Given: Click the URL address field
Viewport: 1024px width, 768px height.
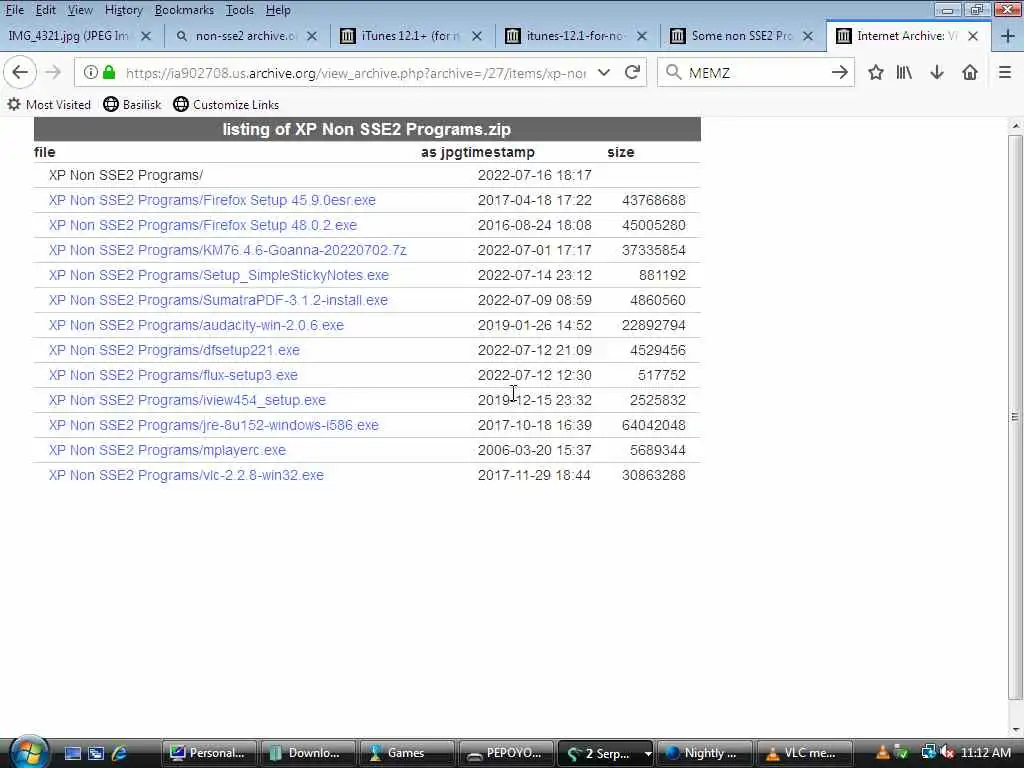Looking at the screenshot, I should pyautogui.click(x=356, y=72).
